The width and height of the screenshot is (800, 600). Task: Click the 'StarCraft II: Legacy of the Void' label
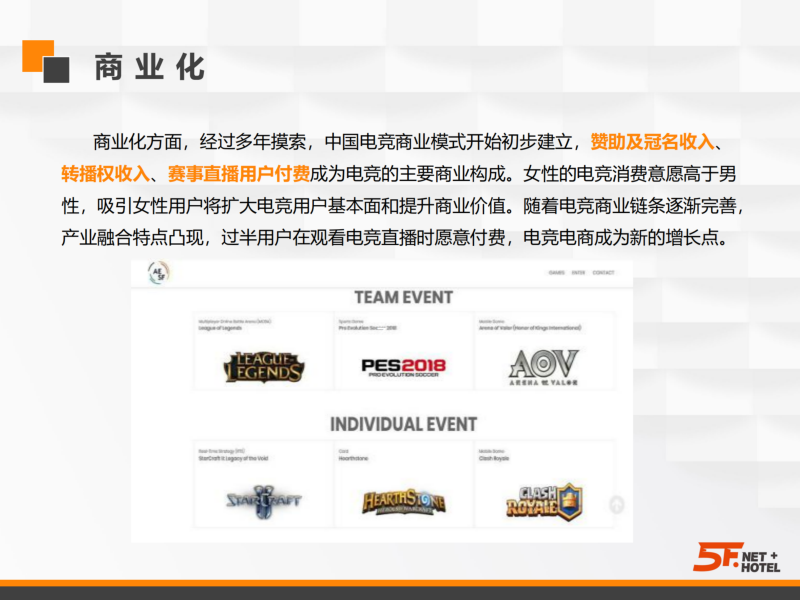pyautogui.click(x=233, y=458)
